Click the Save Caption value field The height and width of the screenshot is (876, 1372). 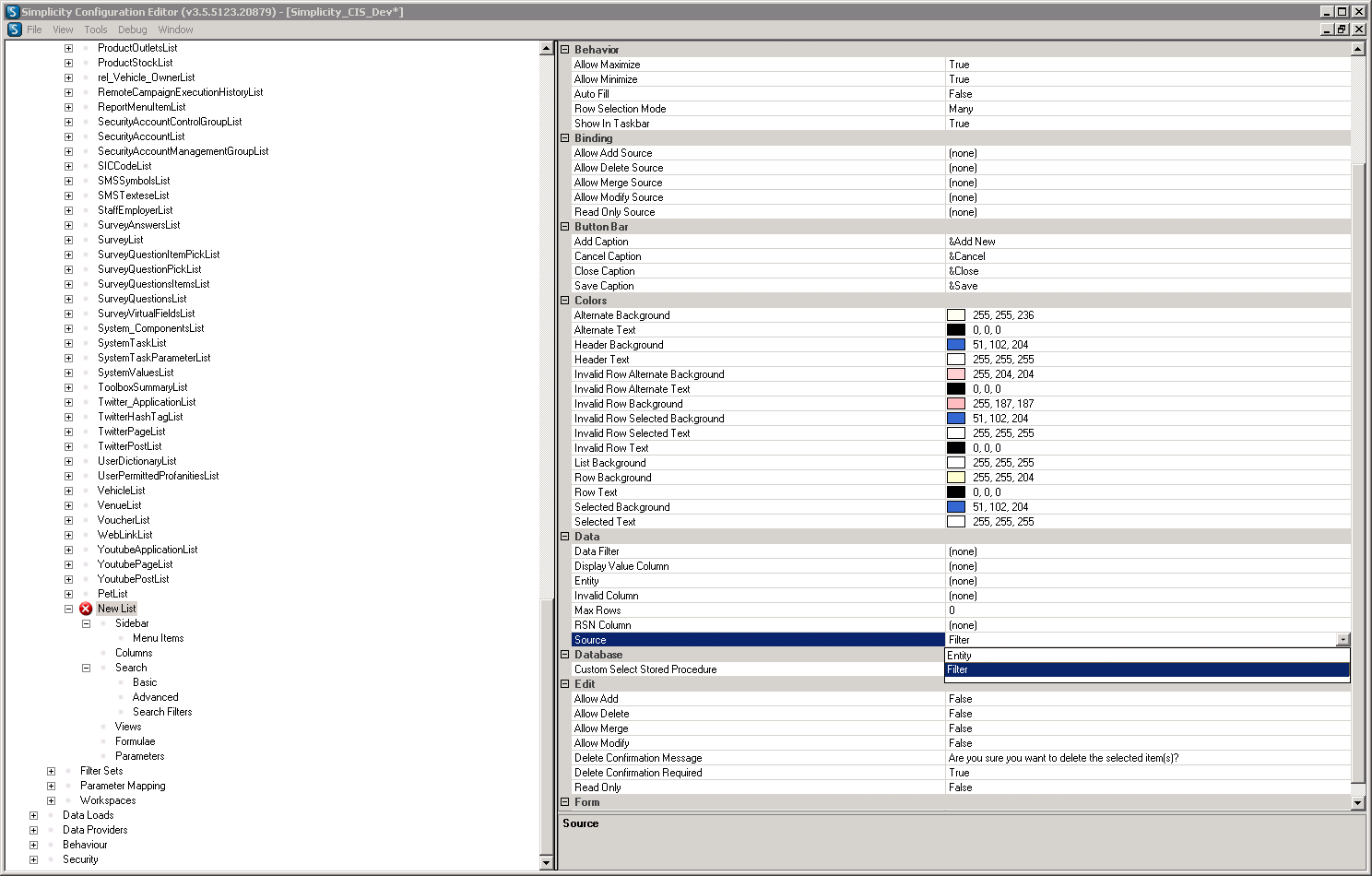(1148, 286)
